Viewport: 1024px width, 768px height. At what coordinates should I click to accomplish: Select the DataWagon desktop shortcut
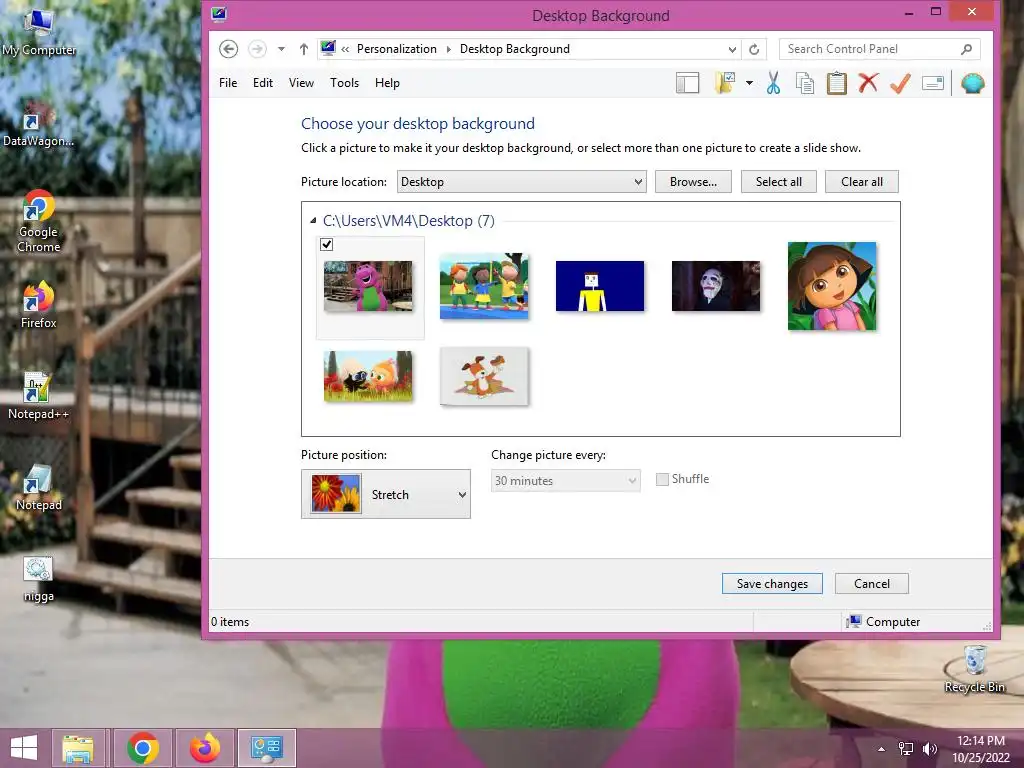point(39,124)
